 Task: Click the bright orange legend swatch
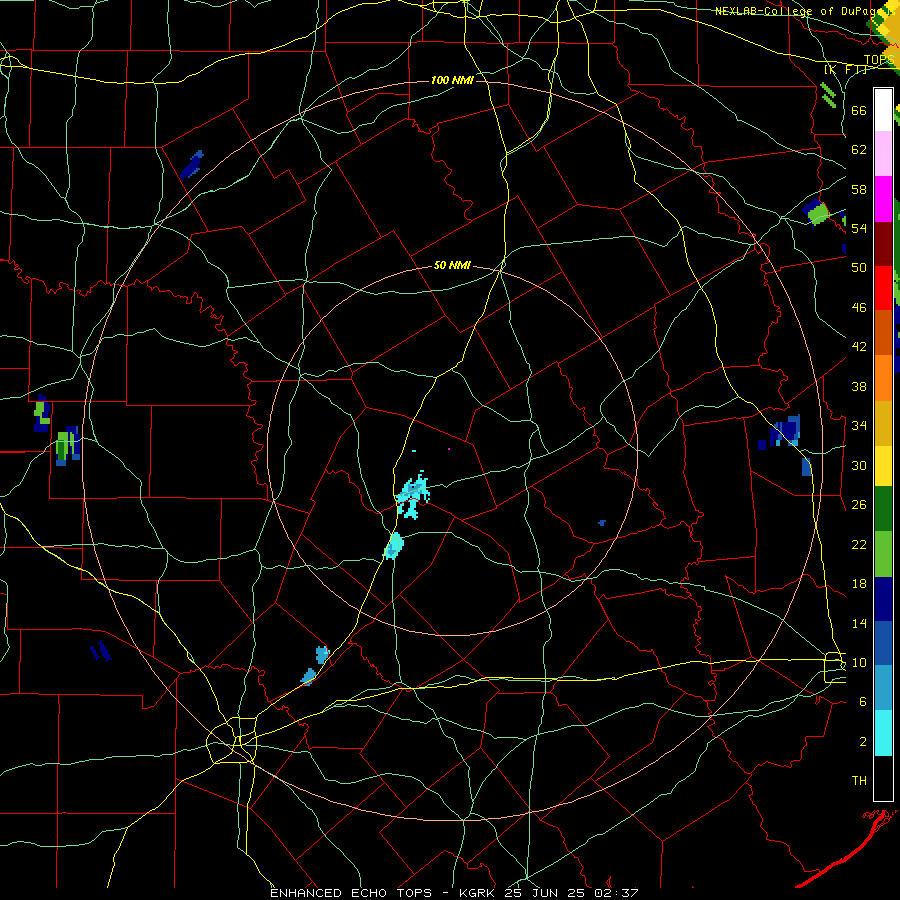[883, 377]
